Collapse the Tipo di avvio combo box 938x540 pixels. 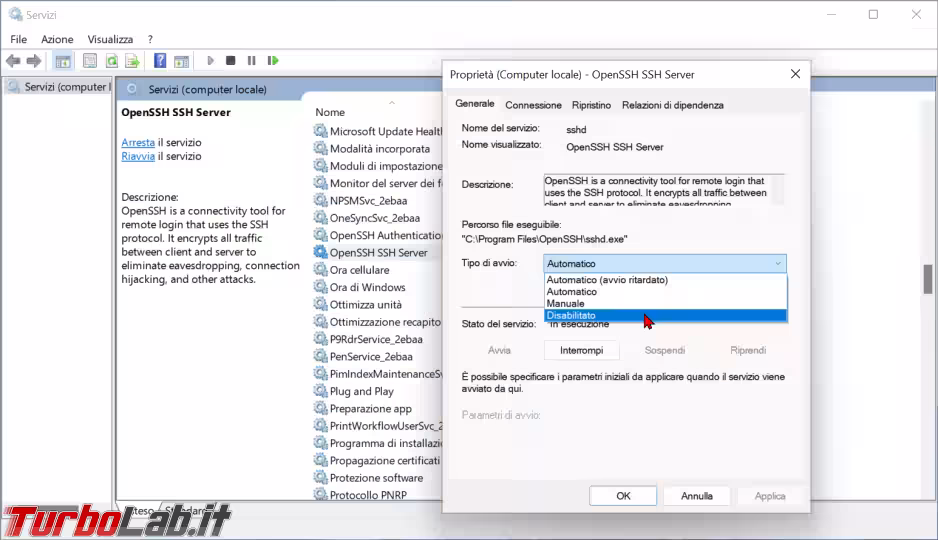coord(777,264)
